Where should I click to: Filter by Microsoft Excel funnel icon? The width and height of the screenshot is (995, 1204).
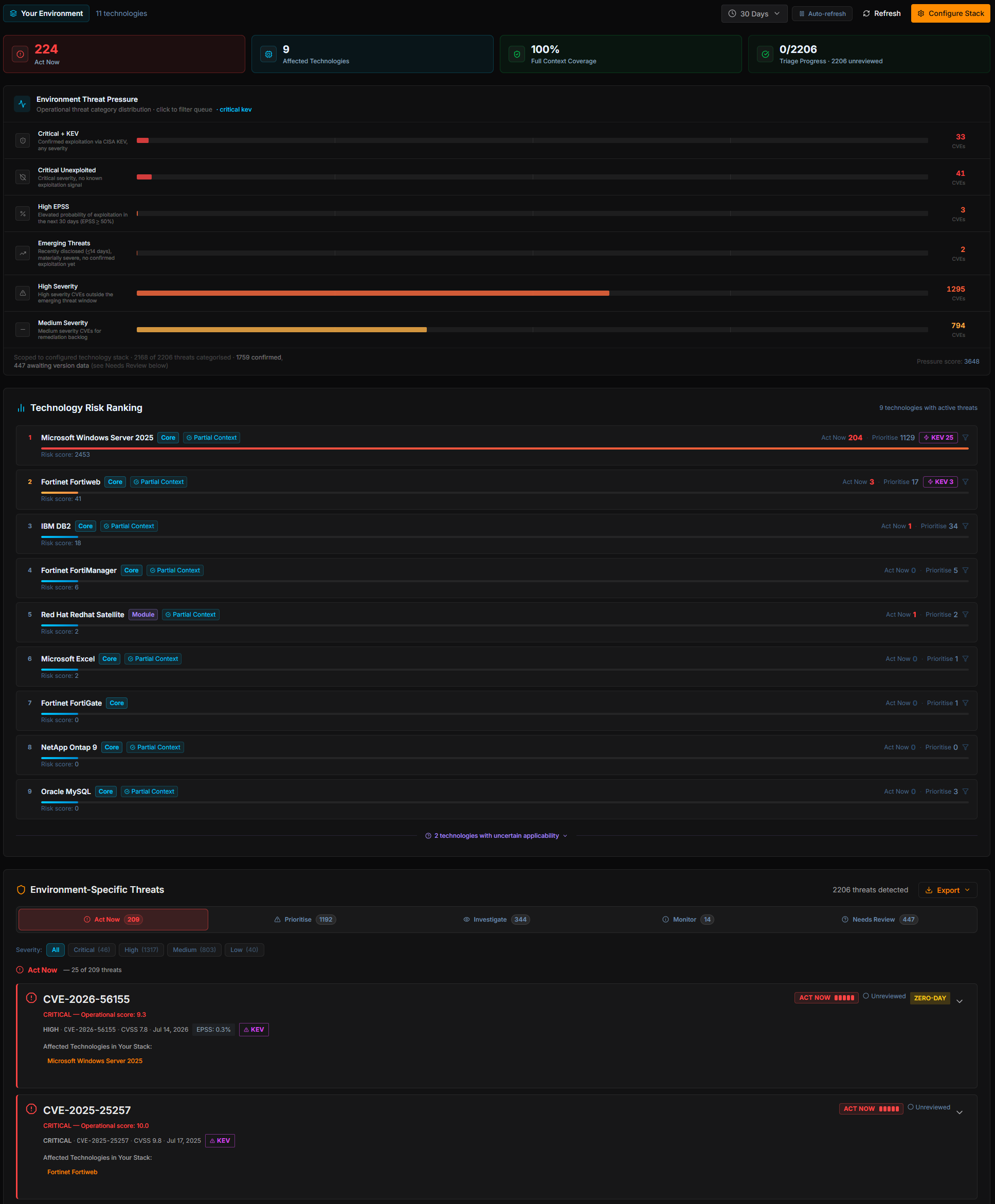point(965,658)
